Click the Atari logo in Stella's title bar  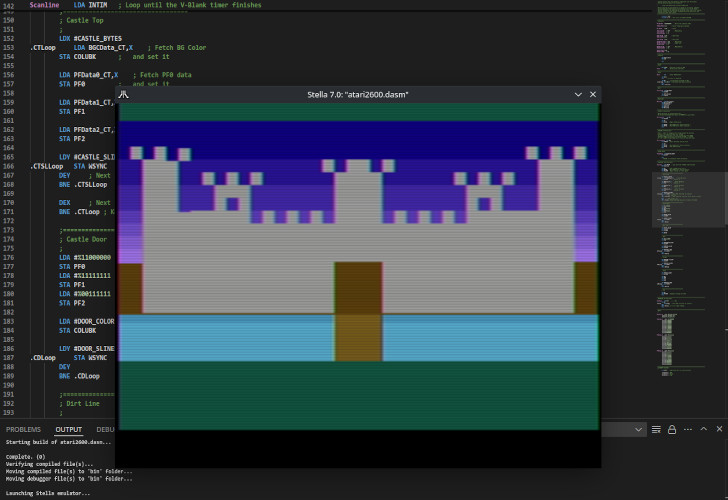tap(123, 94)
